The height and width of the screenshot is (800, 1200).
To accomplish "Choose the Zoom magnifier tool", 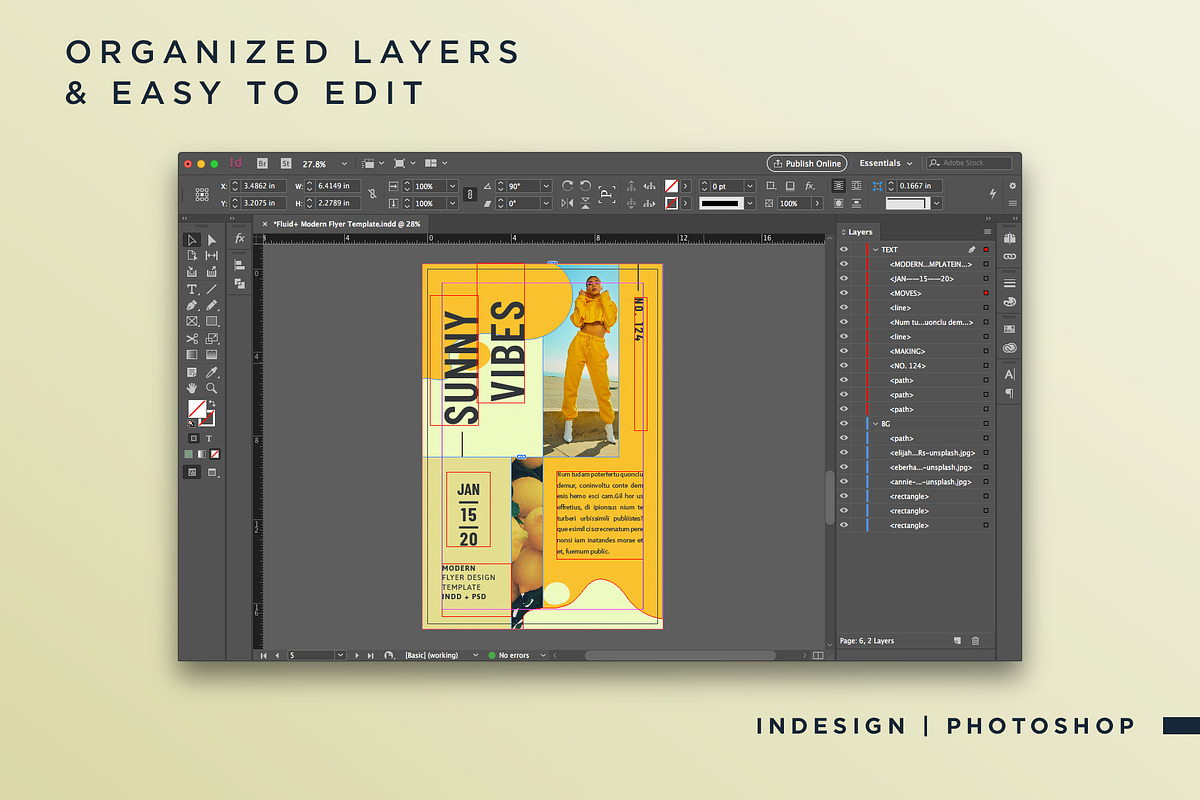I will (x=212, y=387).
